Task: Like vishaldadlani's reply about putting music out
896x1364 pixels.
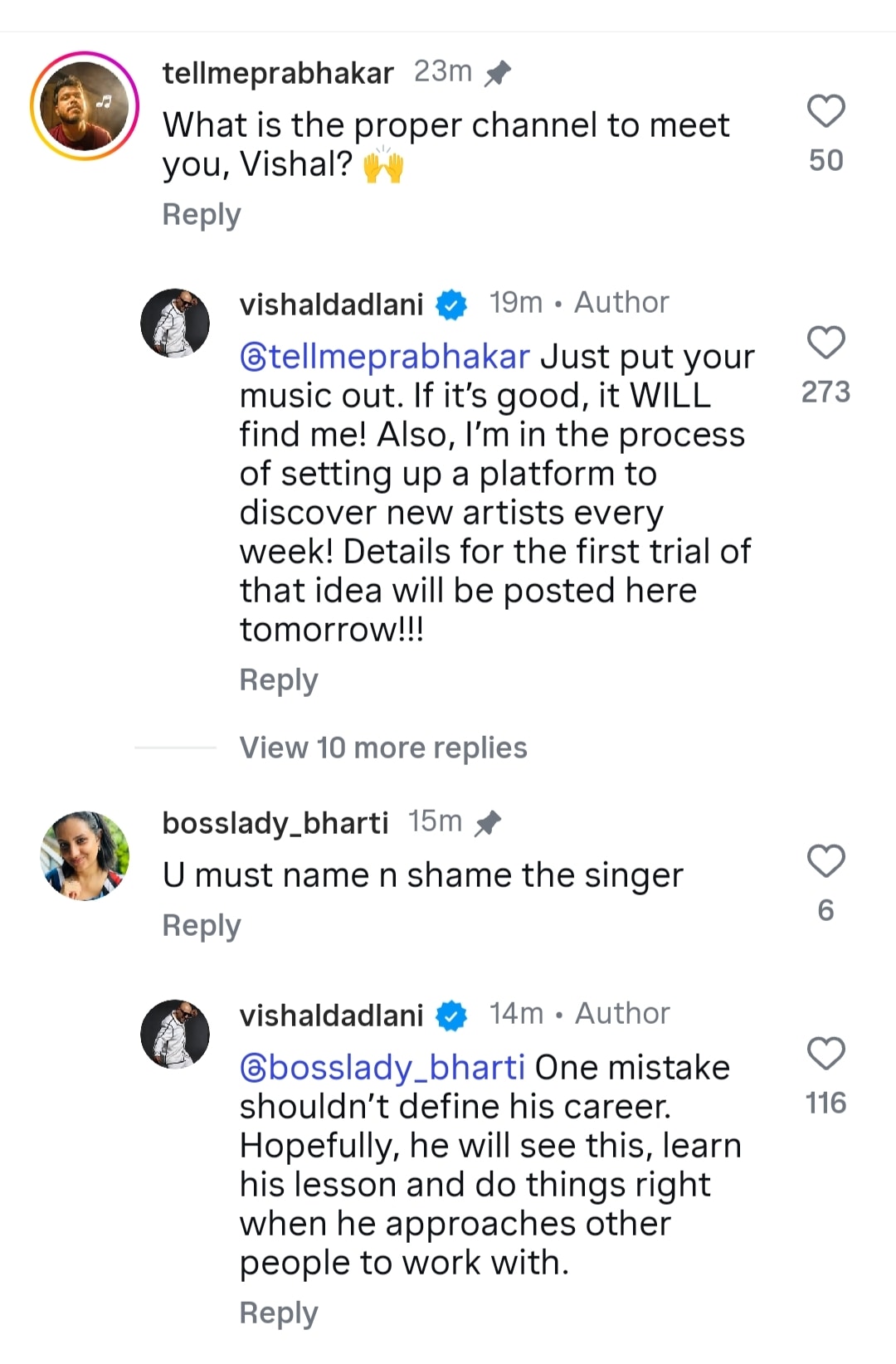Action: [x=825, y=343]
